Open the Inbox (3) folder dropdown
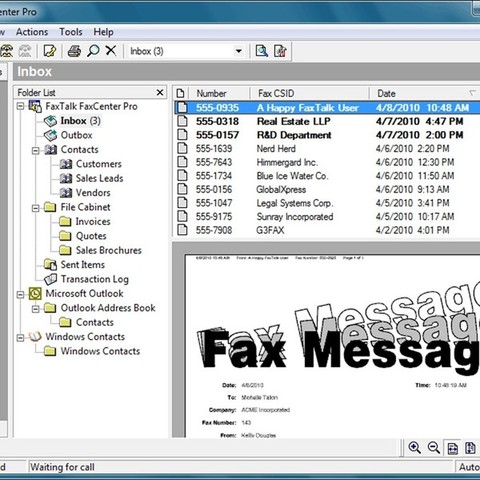 pos(239,51)
